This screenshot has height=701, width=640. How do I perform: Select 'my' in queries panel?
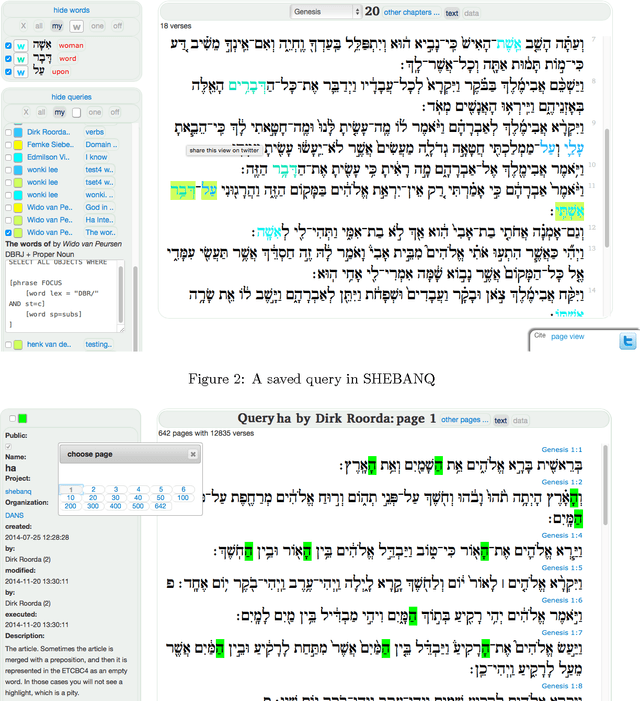click(x=59, y=112)
